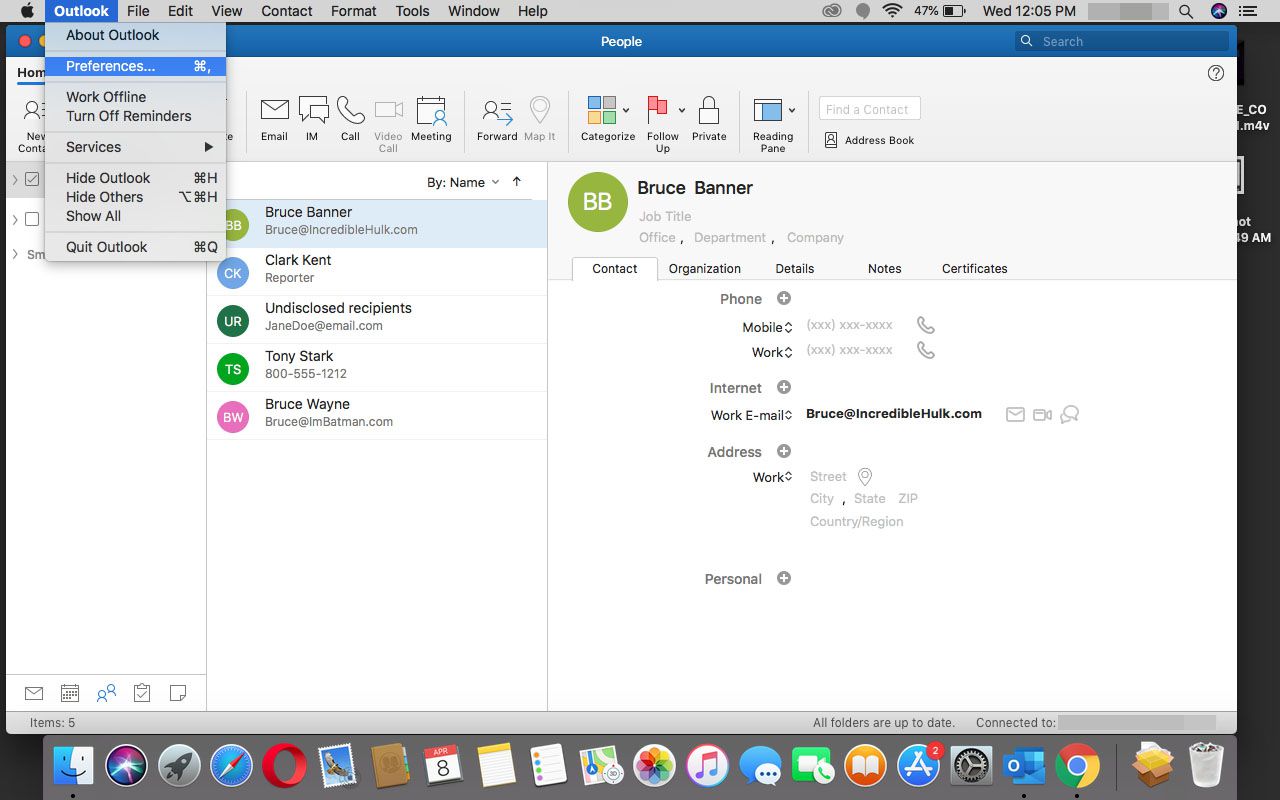
Task: Select Hide Others menu item
Action: [x=135, y=197]
